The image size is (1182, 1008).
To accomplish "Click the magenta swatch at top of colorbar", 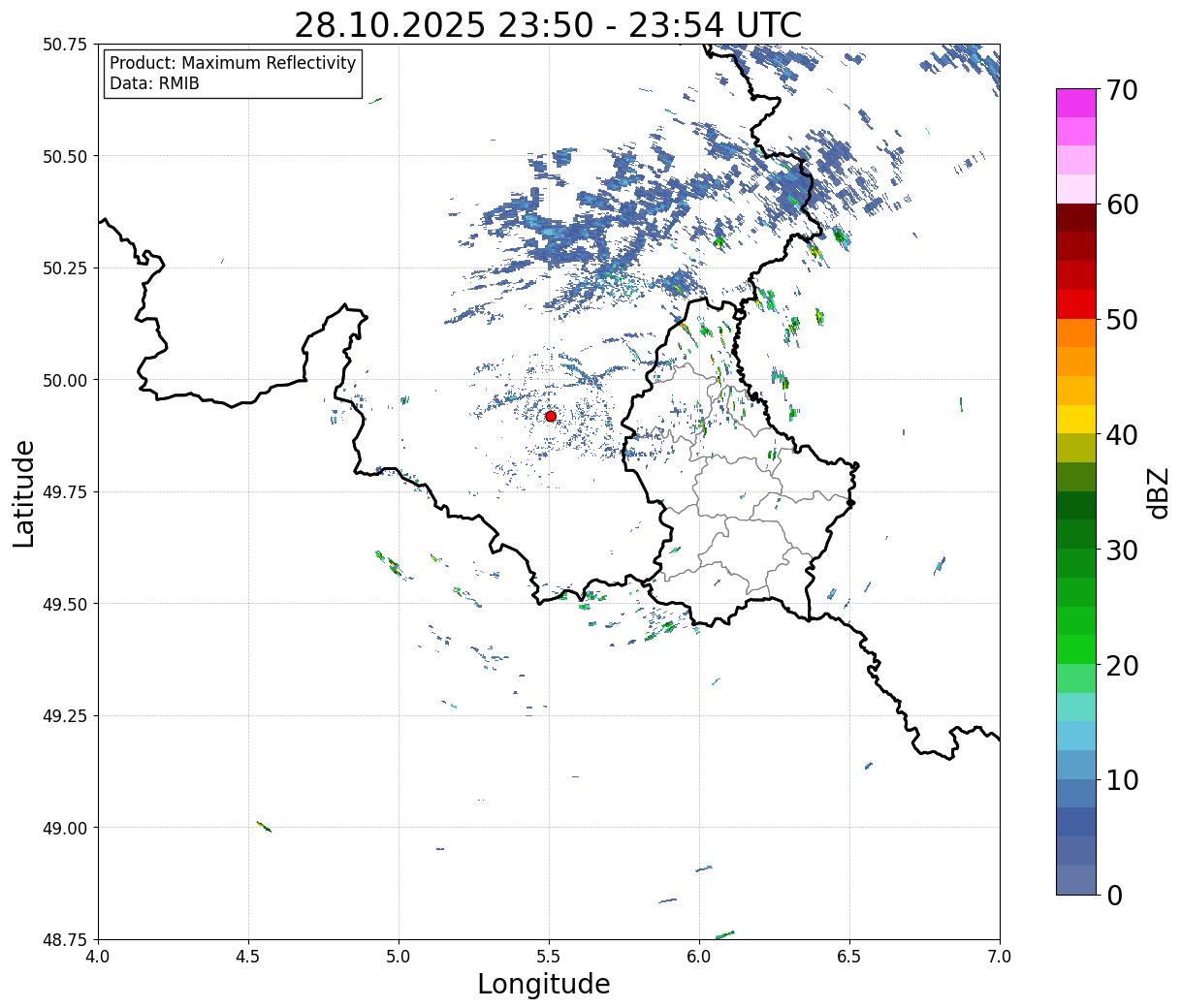I will click(x=1076, y=103).
